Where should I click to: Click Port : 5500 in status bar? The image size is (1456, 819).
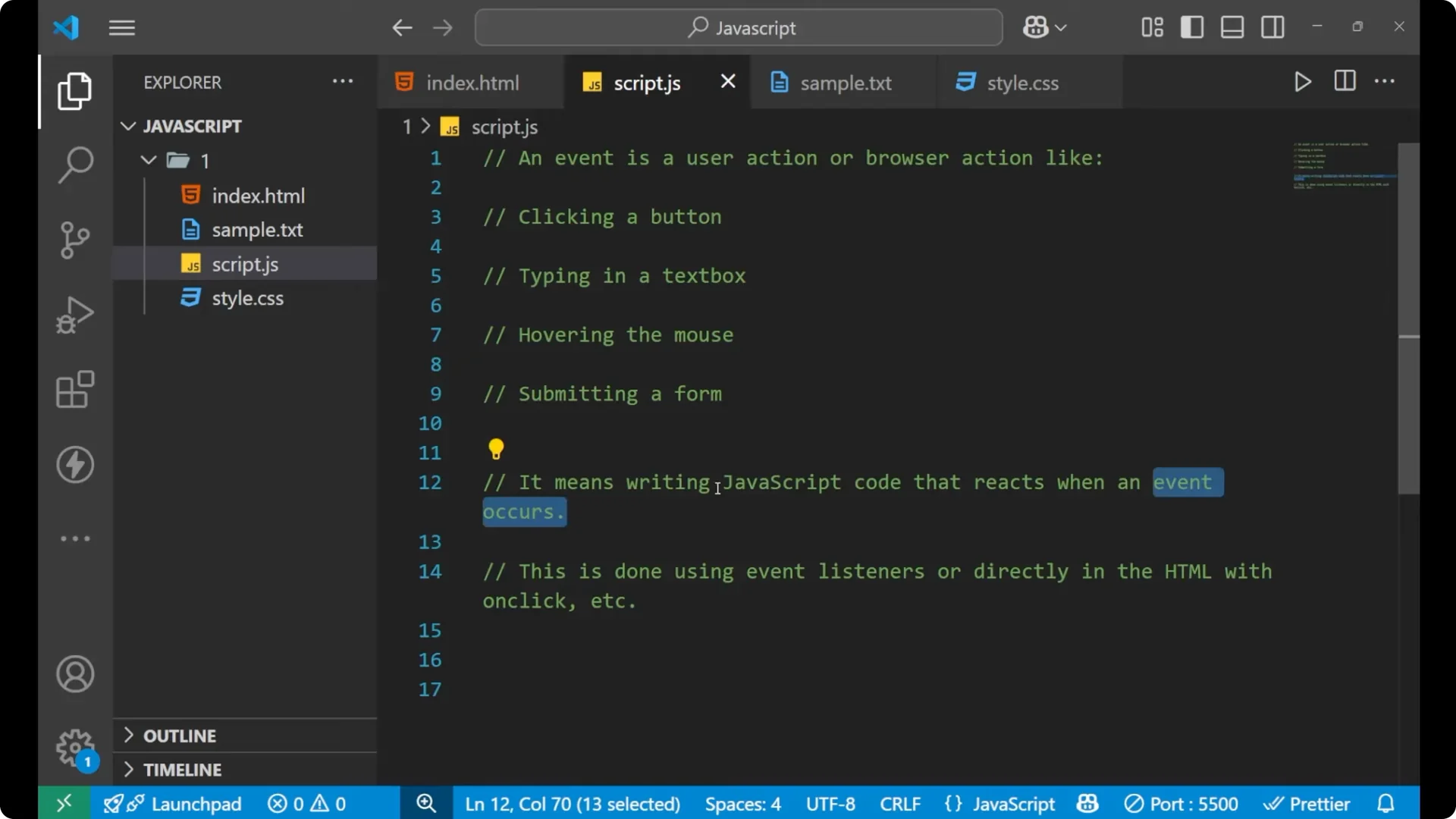(1181, 803)
